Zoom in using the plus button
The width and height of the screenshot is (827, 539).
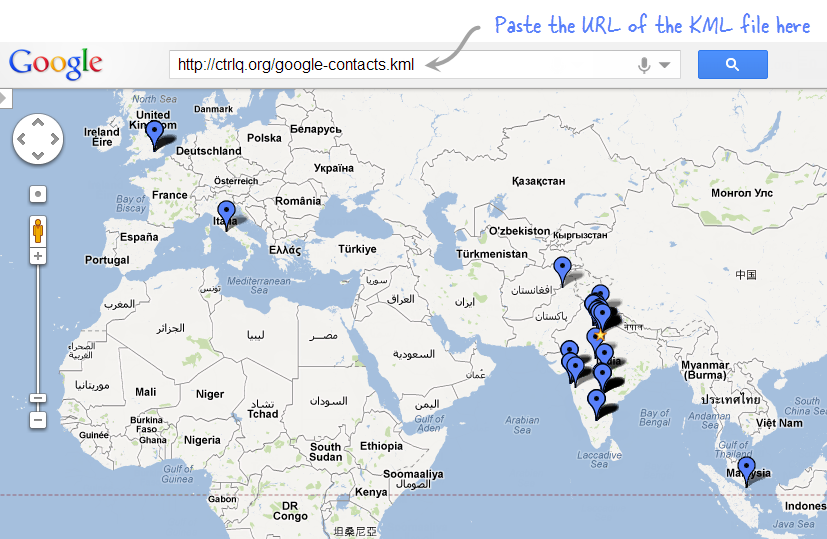37,256
